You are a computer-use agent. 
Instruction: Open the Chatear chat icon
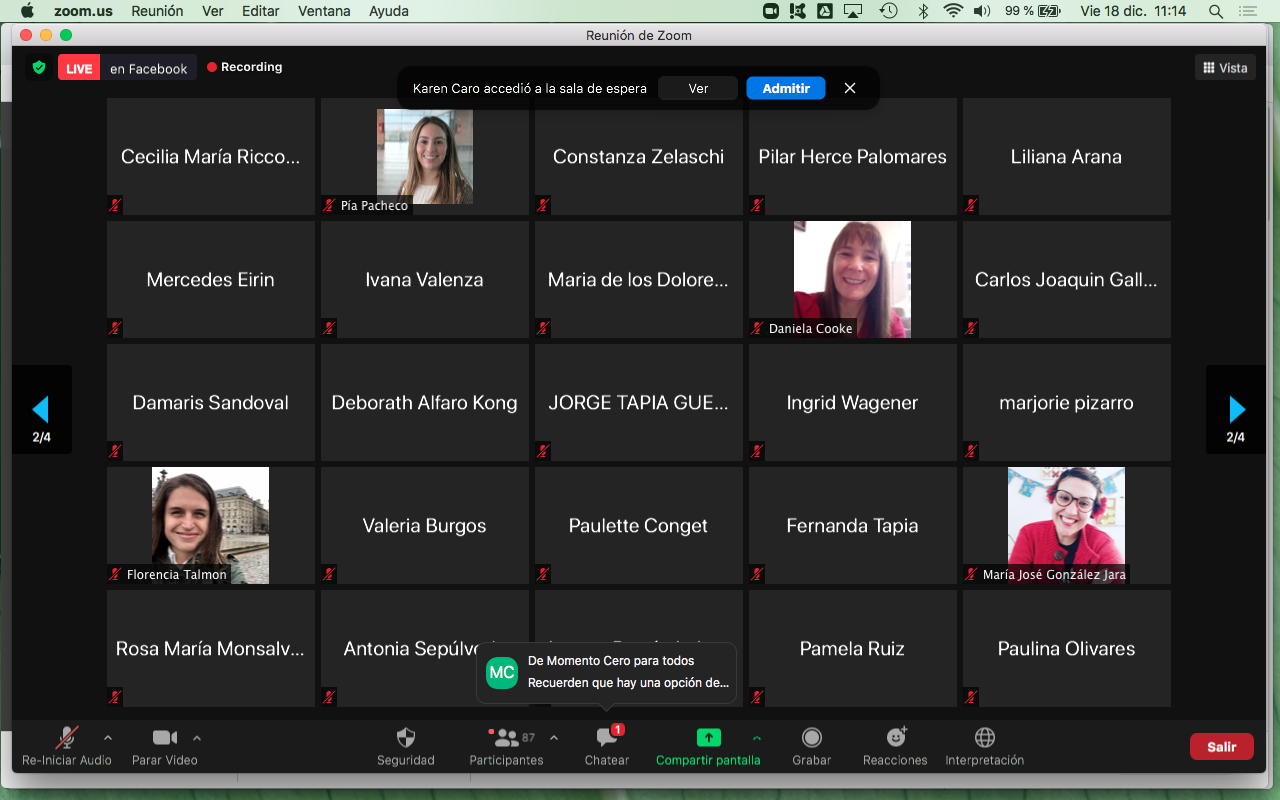pos(607,738)
